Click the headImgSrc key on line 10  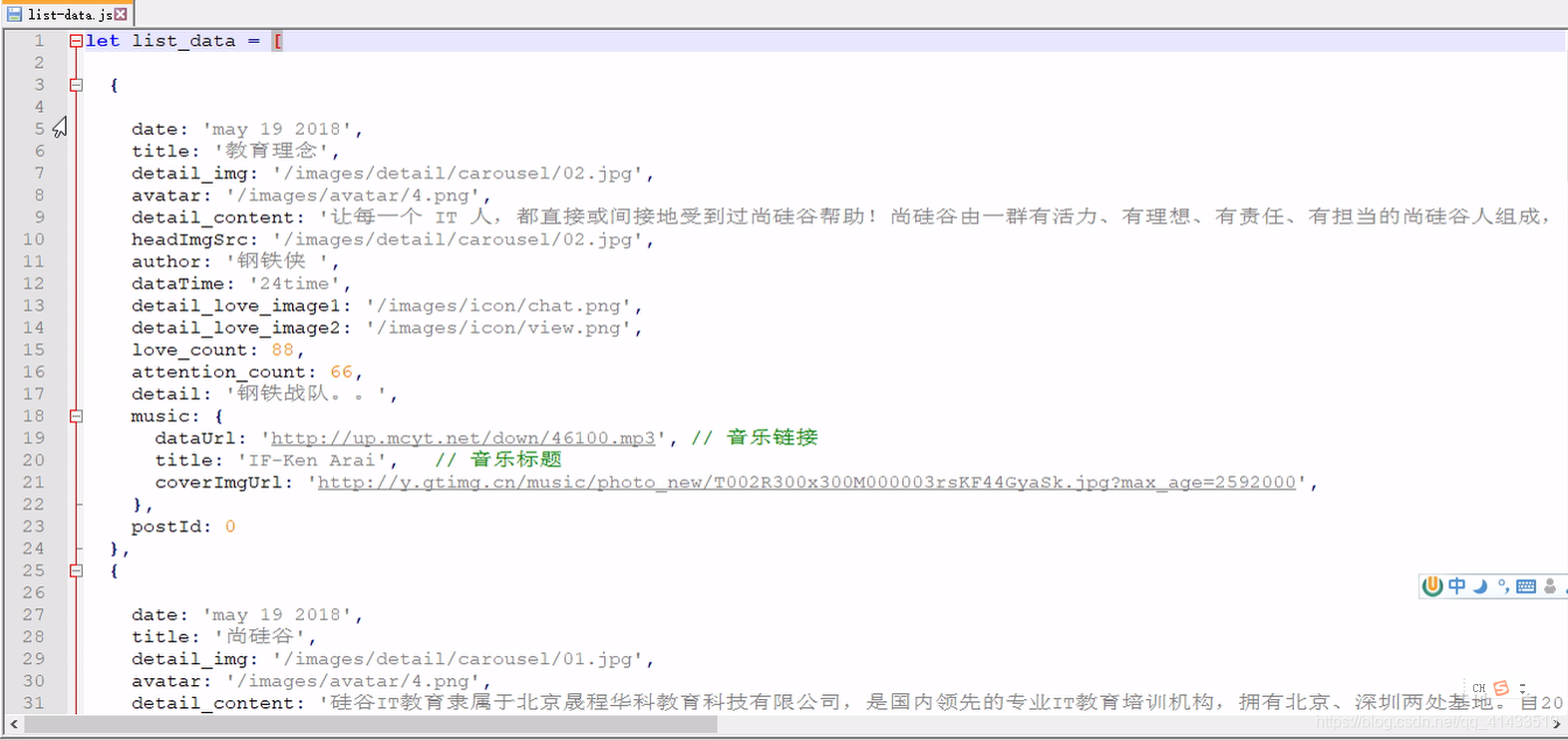pyautogui.click(x=189, y=239)
